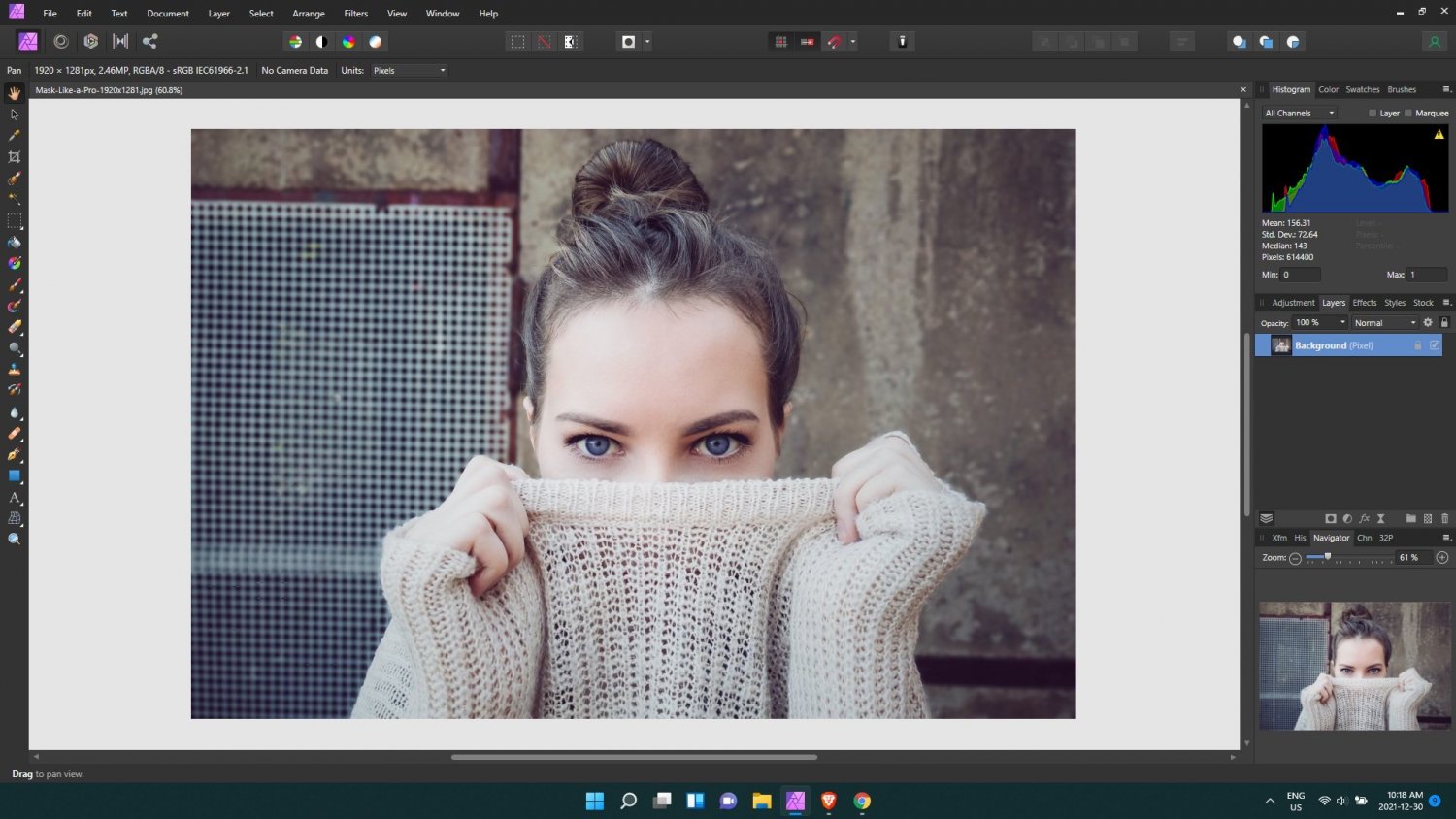Select the Zoom magnifier tool
The height and width of the screenshot is (819, 1456).
(15, 540)
